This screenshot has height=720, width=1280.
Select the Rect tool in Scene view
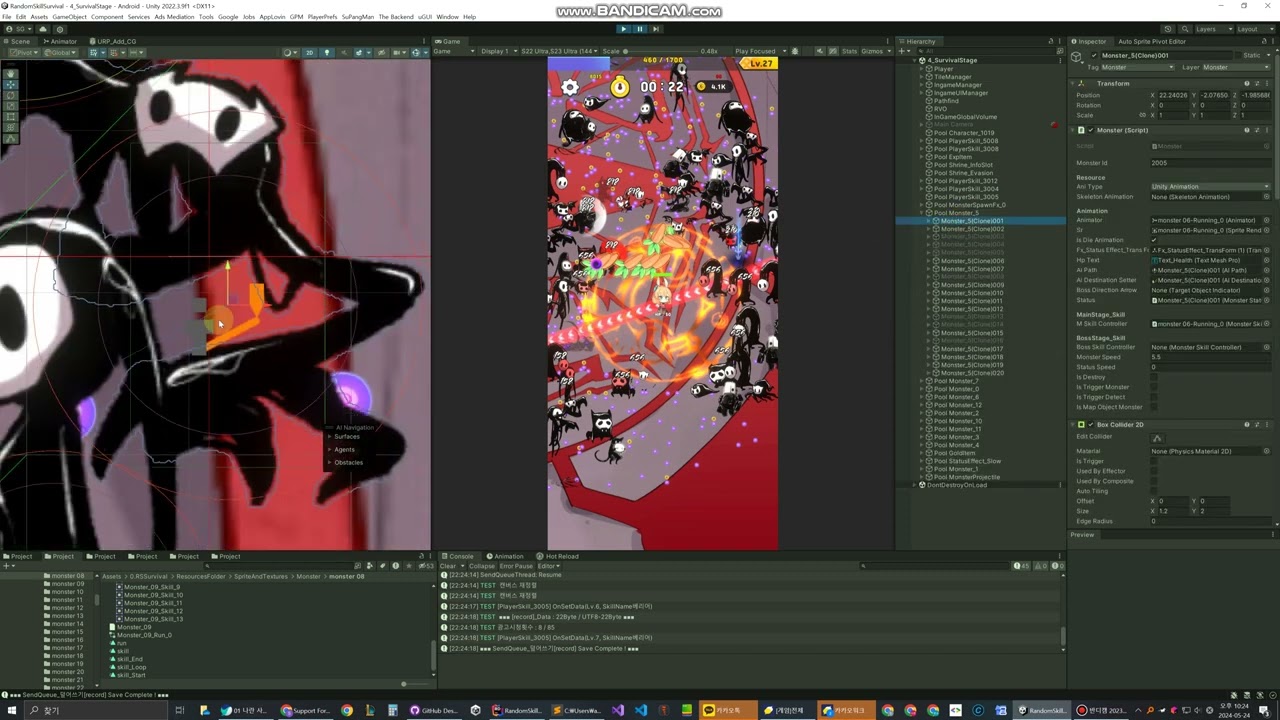11,117
